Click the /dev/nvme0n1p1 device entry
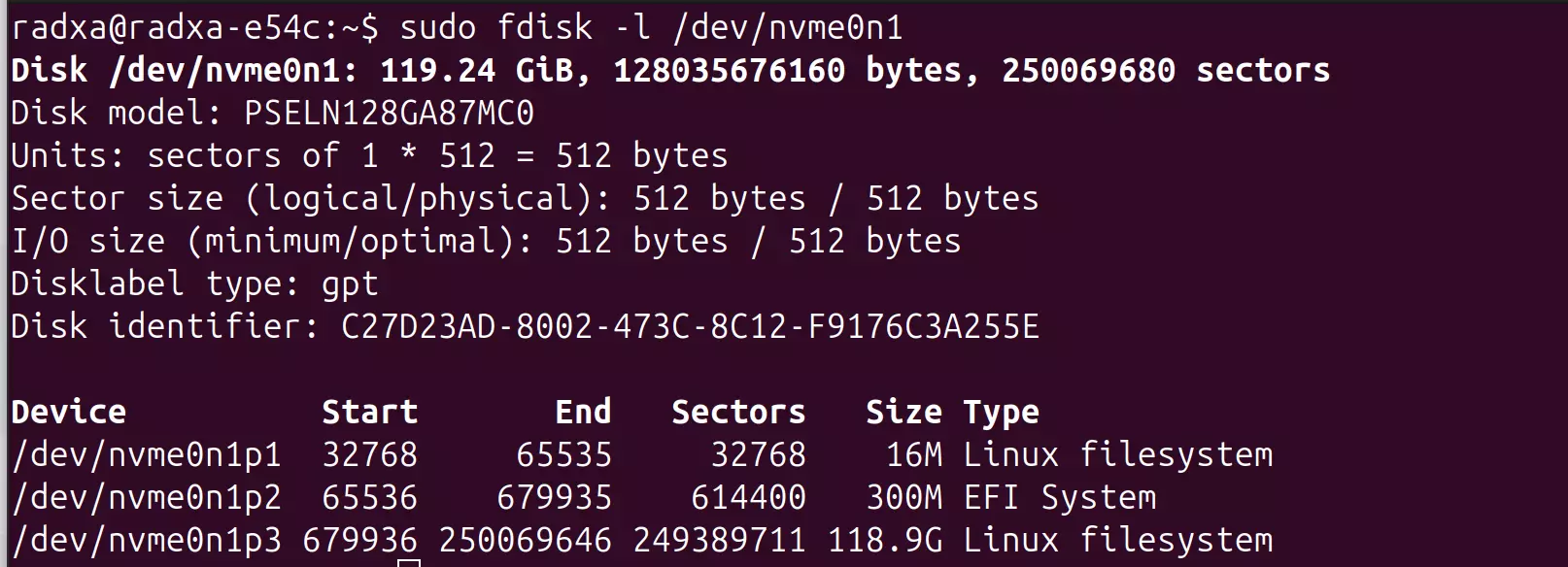The image size is (1568, 567). [x=147, y=455]
